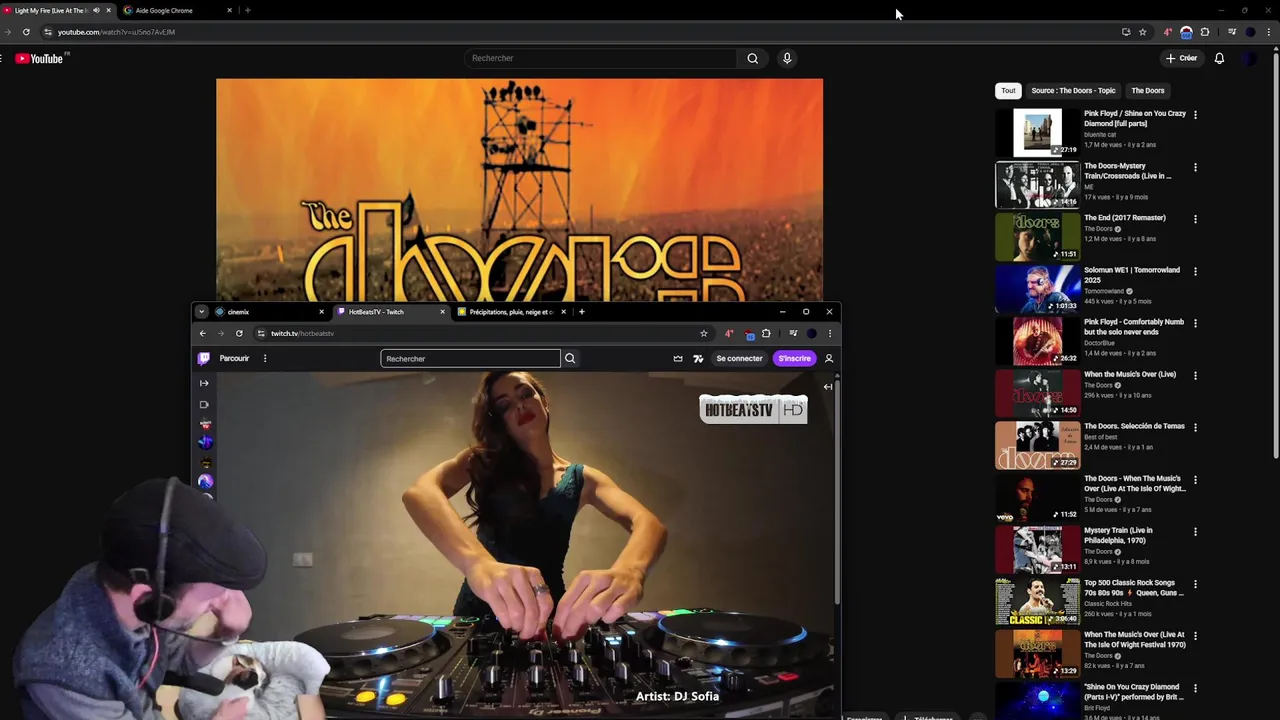Open options for When the Music's Over (Live) video
Screen dimensions: 1280x720
point(1195,375)
